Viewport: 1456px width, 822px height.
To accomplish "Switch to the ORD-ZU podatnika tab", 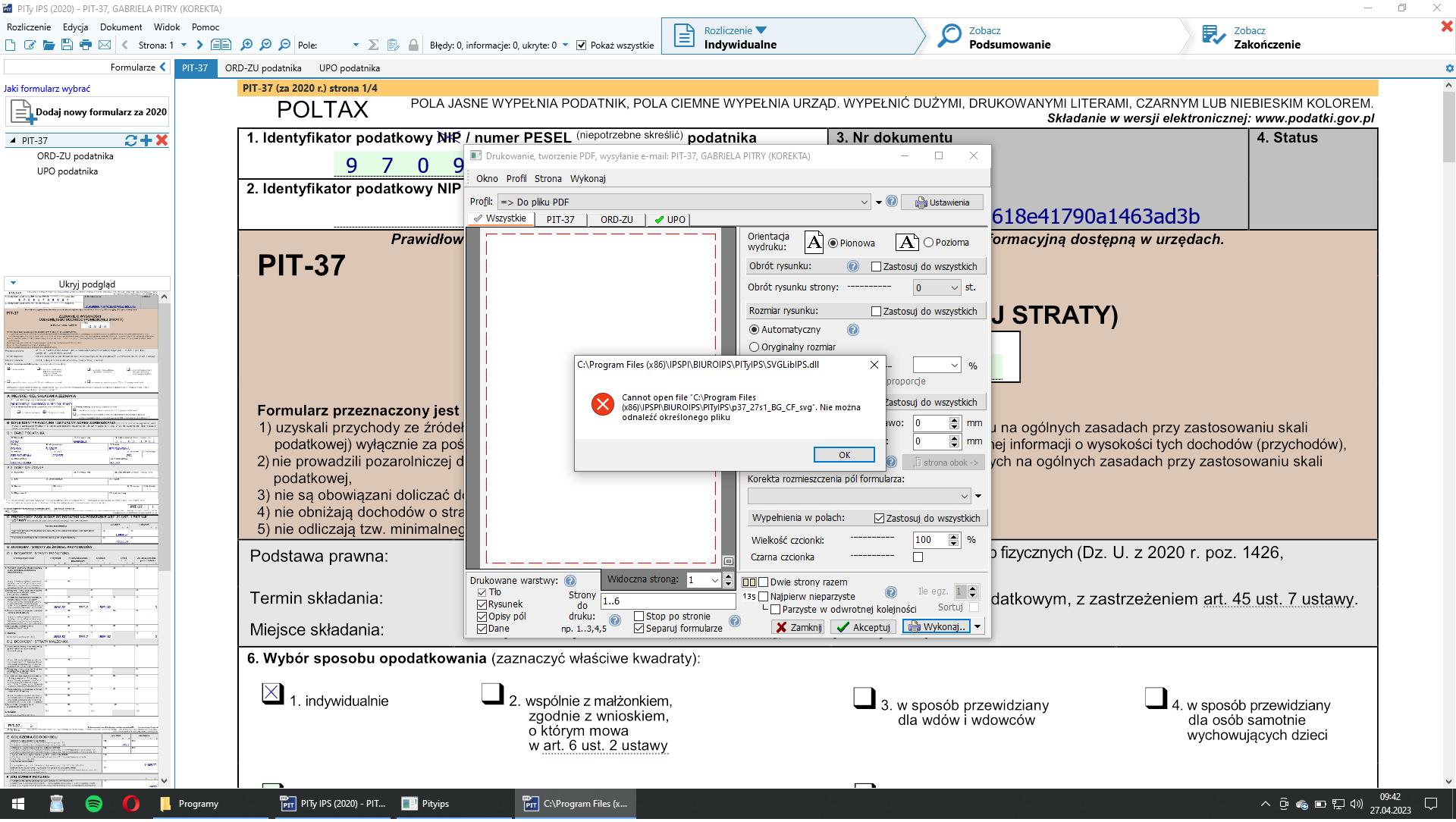I will tap(262, 68).
